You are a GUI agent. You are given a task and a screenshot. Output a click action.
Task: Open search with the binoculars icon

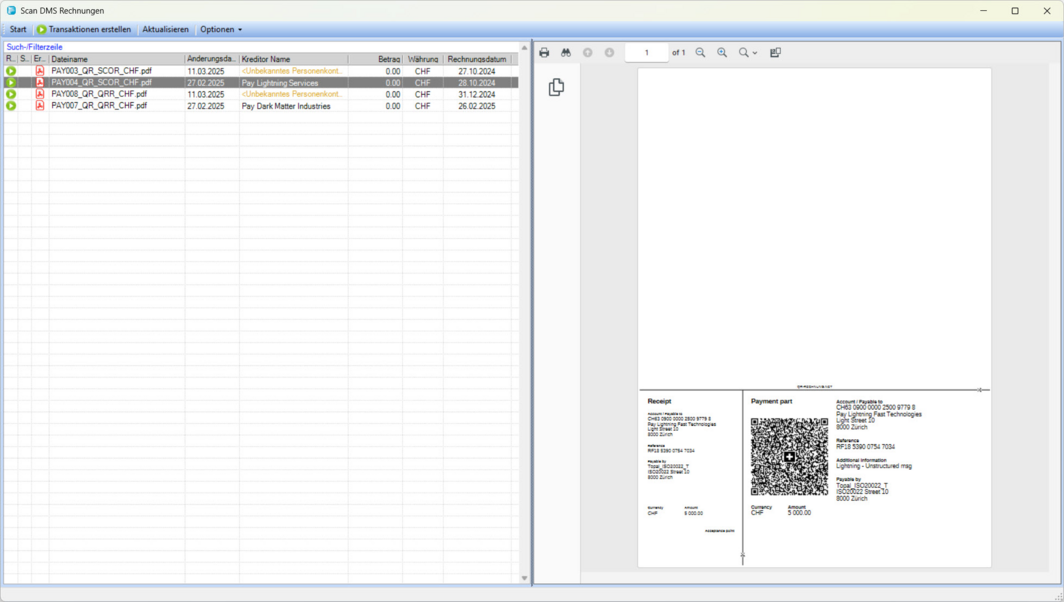coord(566,53)
